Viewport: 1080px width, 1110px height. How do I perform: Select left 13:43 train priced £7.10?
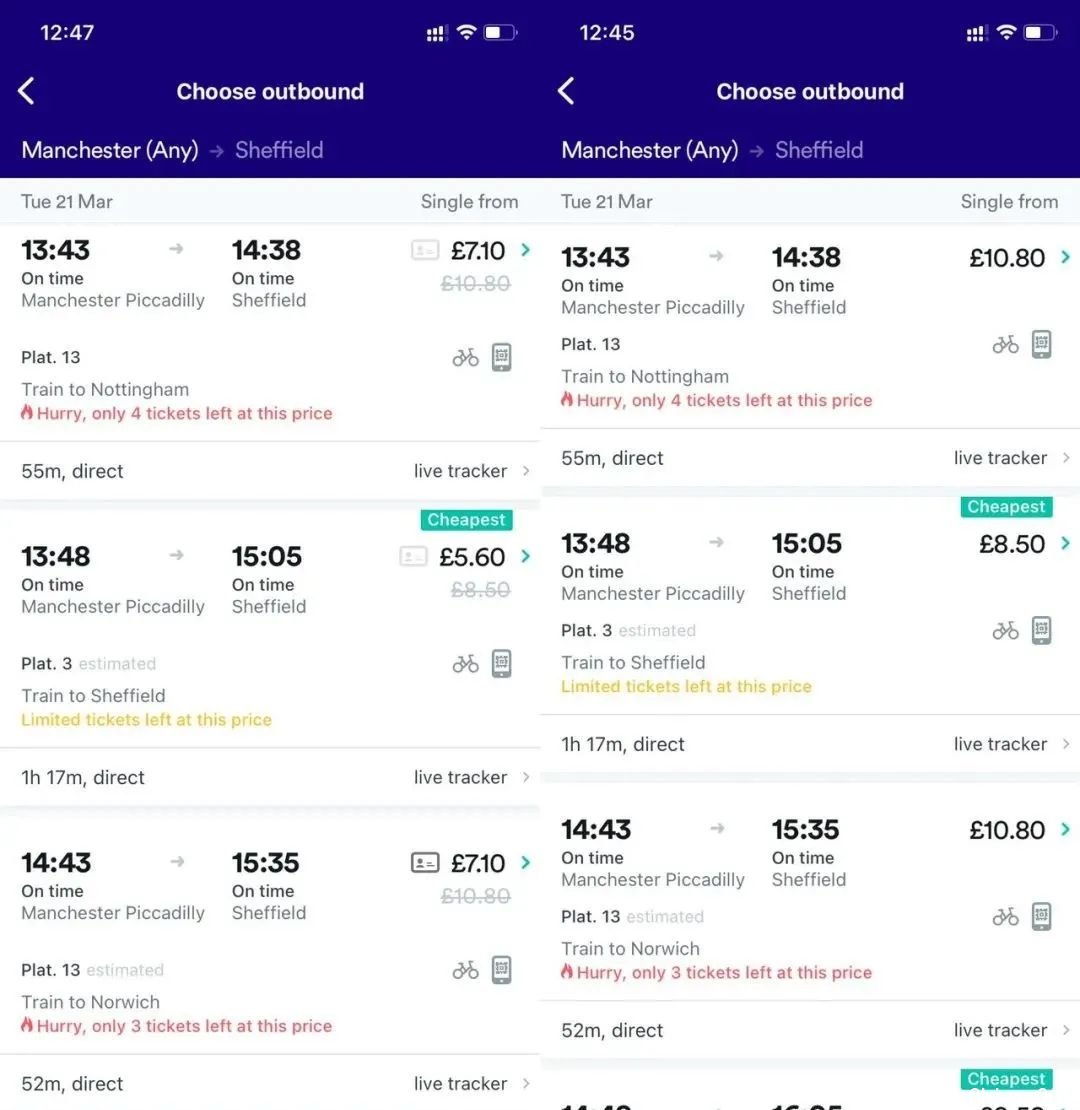tap(270, 333)
